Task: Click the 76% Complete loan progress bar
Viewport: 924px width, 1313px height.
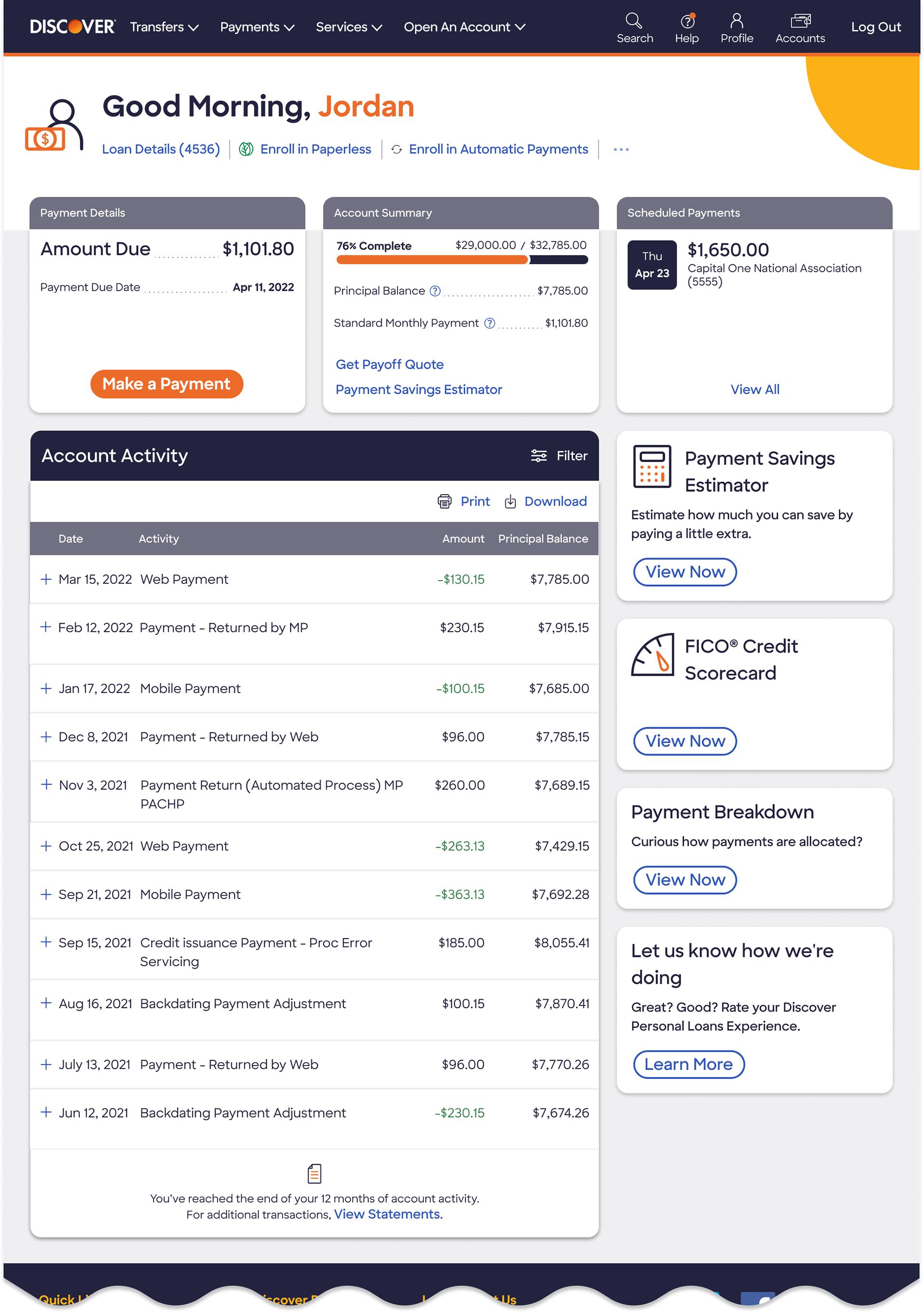Action: [462, 259]
